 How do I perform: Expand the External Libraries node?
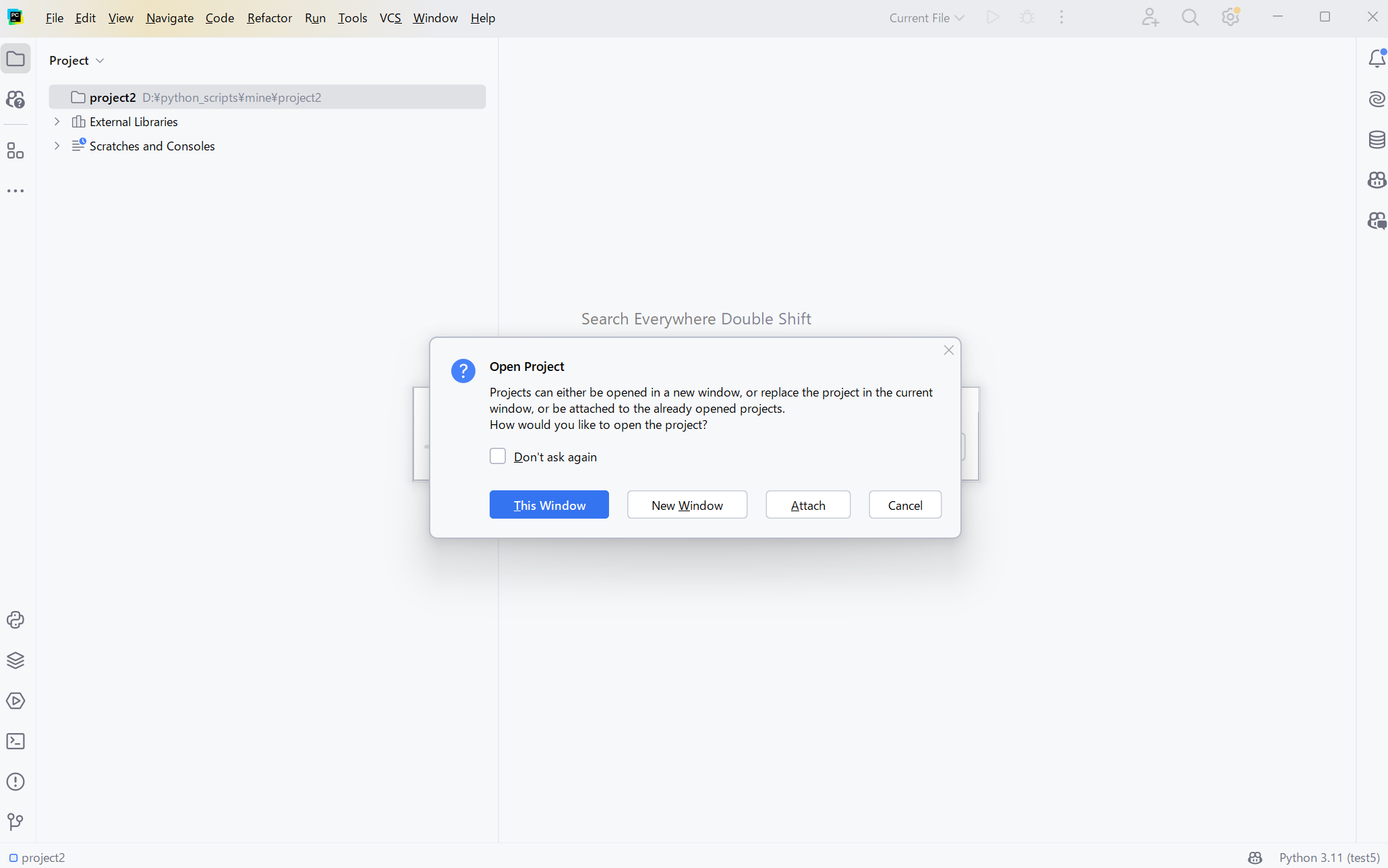click(57, 121)
